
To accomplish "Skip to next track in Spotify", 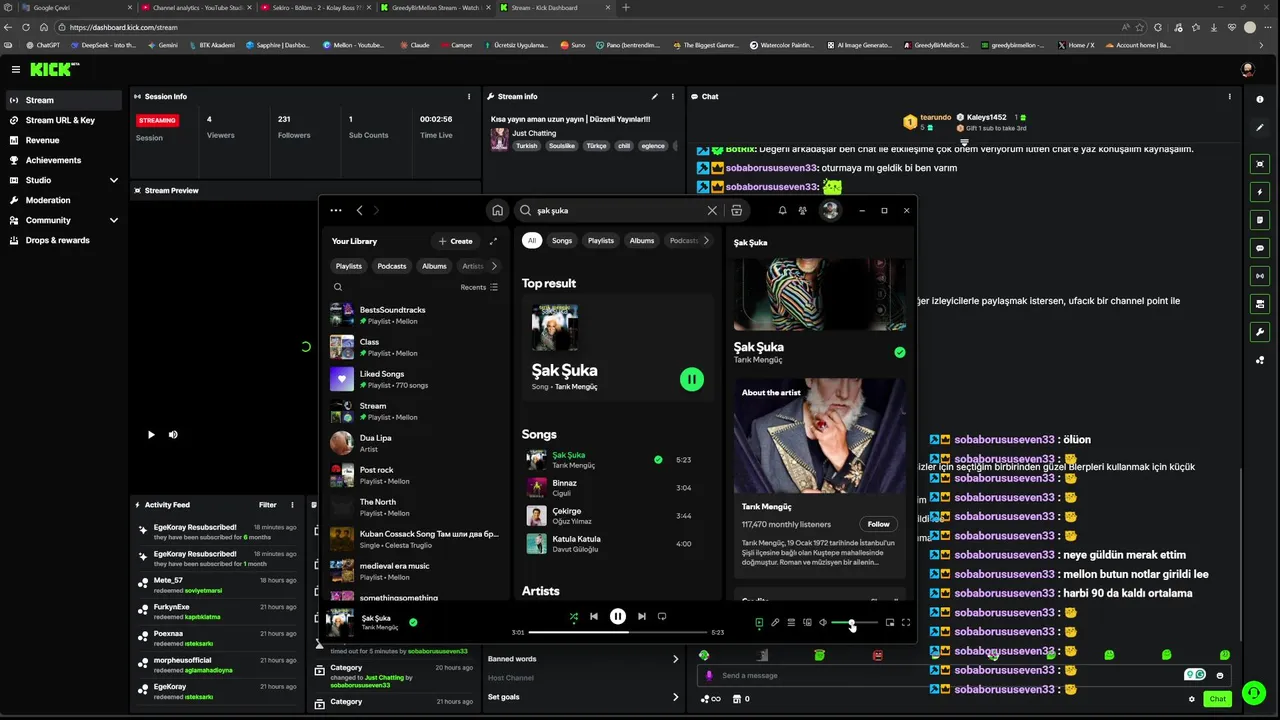I will tap(642, 616).
